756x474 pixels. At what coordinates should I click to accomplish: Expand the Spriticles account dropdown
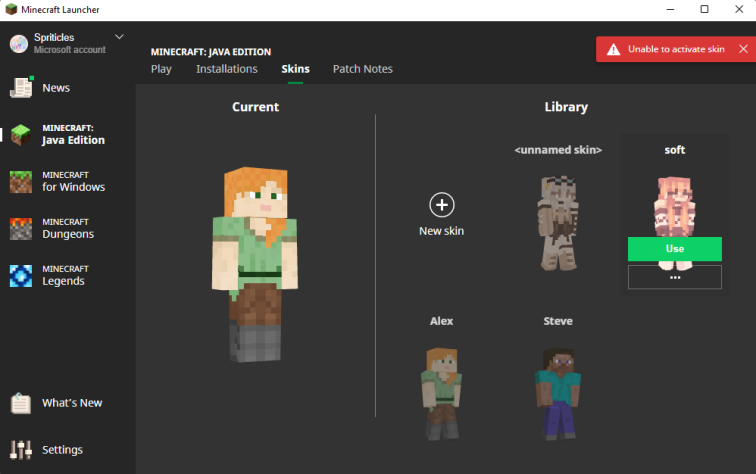coord(120,37)
